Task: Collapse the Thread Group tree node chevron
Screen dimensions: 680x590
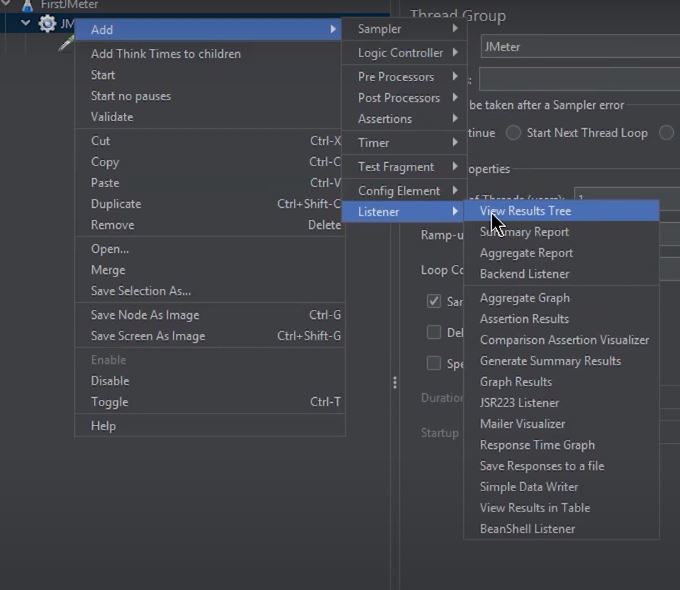Action: [26, 23]
